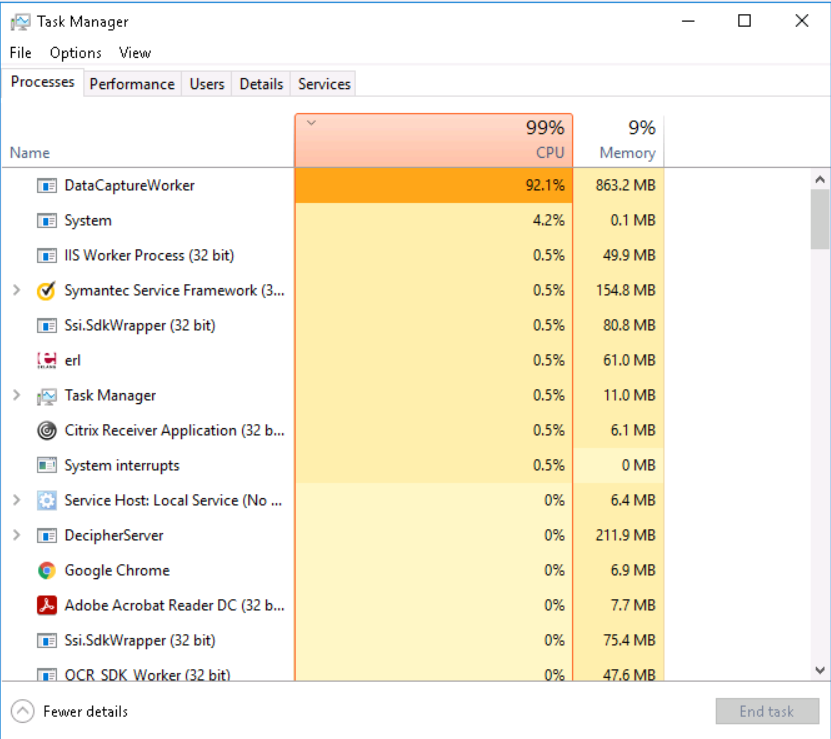The image size is (831, 739).
Task: Click the OCR SDK Worker icon
Action: click(47, 675)
